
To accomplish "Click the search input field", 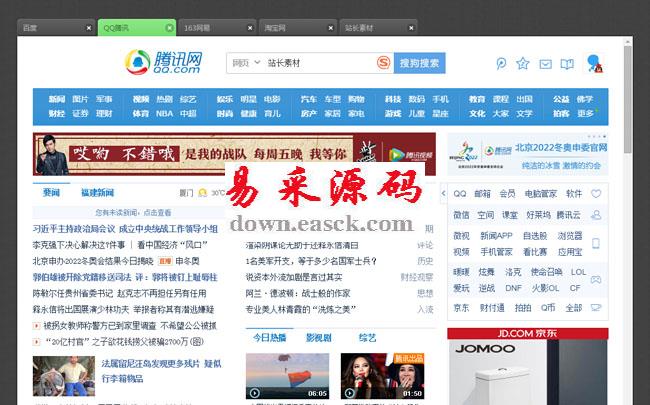I will [x=318, y=63].
